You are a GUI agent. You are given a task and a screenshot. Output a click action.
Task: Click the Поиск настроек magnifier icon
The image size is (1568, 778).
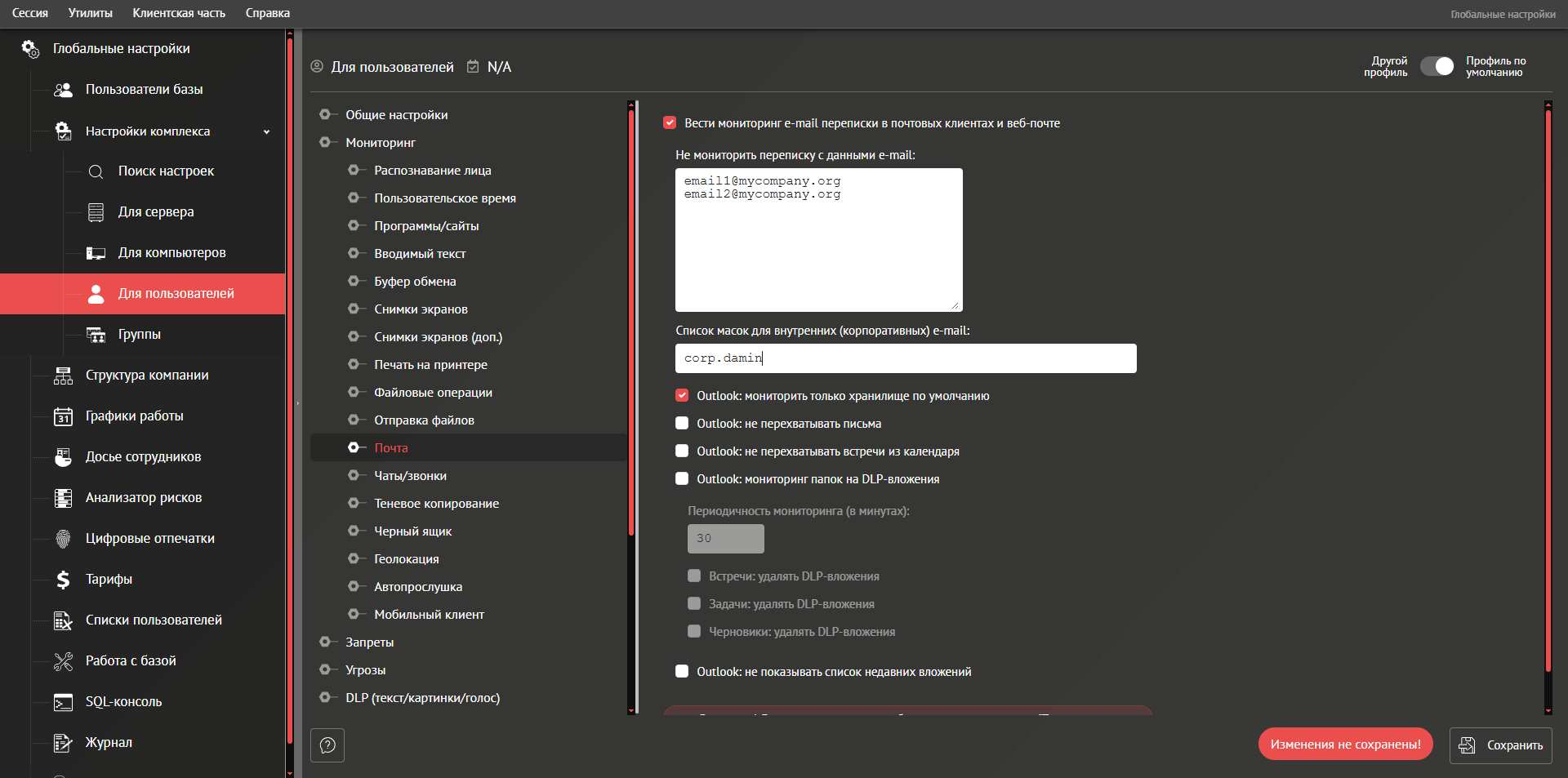point(96,171)
